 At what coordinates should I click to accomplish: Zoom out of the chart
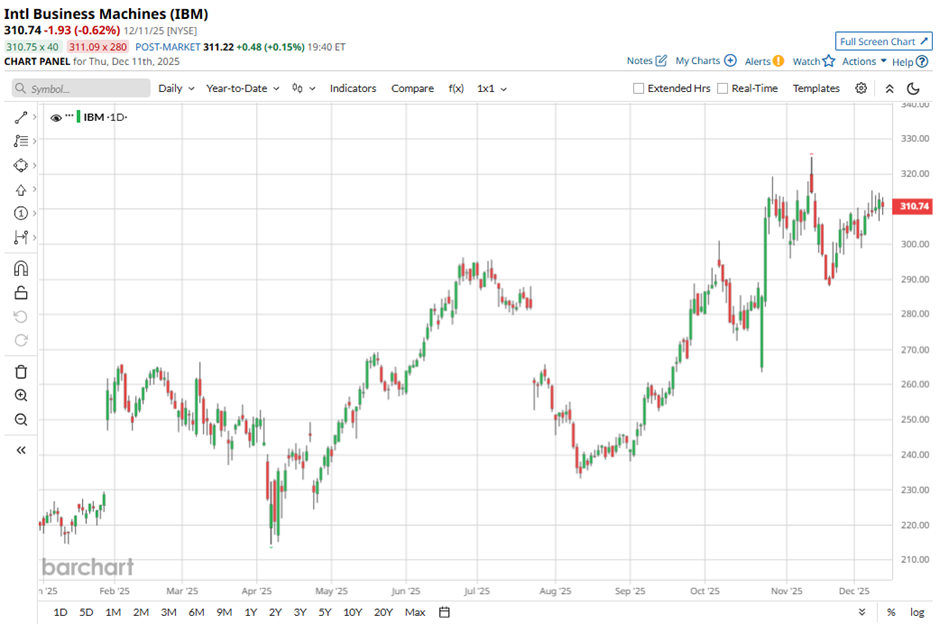coord(20,420)
